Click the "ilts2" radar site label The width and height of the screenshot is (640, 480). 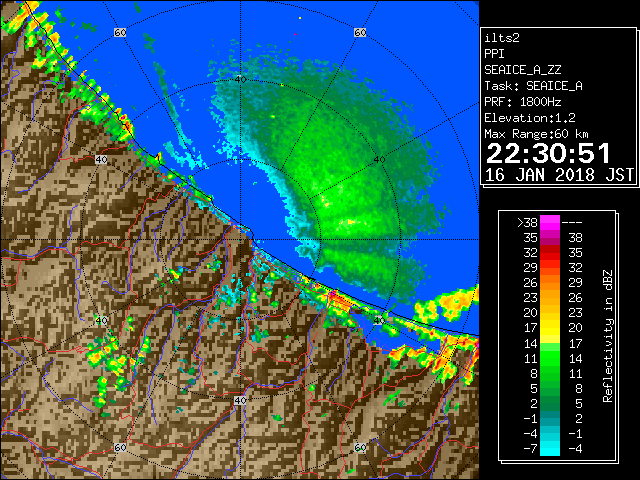[502, 38]
